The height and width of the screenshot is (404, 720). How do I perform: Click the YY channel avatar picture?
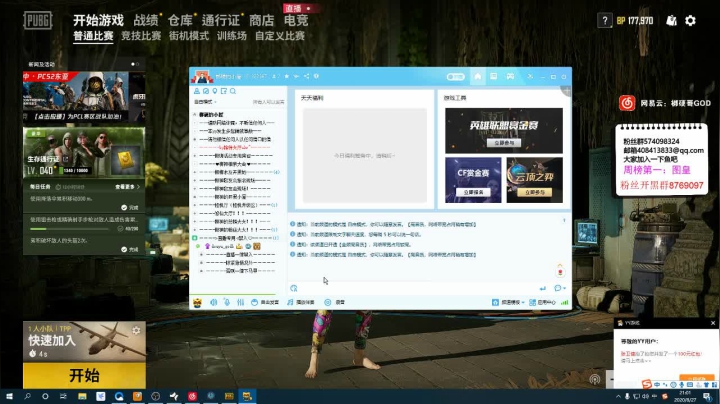click(202, 76)
